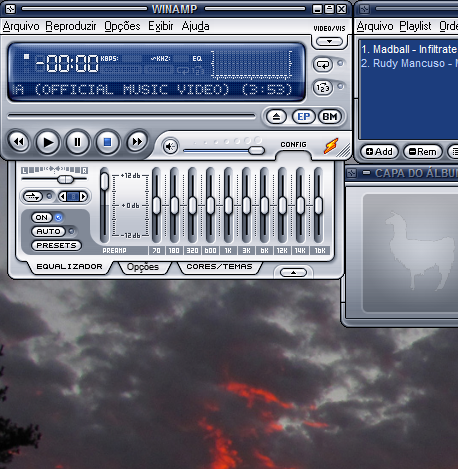Click the eject open file icon
The image size is (458, 469).
[x=276, y=117]
